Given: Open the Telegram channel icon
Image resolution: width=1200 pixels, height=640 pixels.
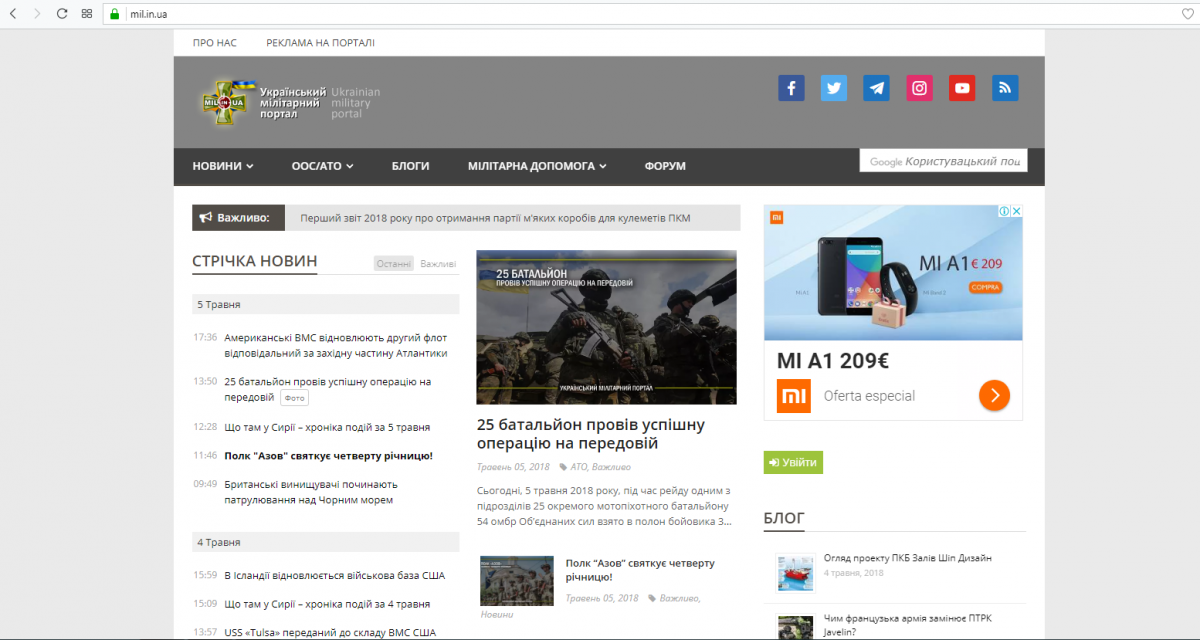Looking at the screenshot, I should pyautogui.click(x=877, y=88).
